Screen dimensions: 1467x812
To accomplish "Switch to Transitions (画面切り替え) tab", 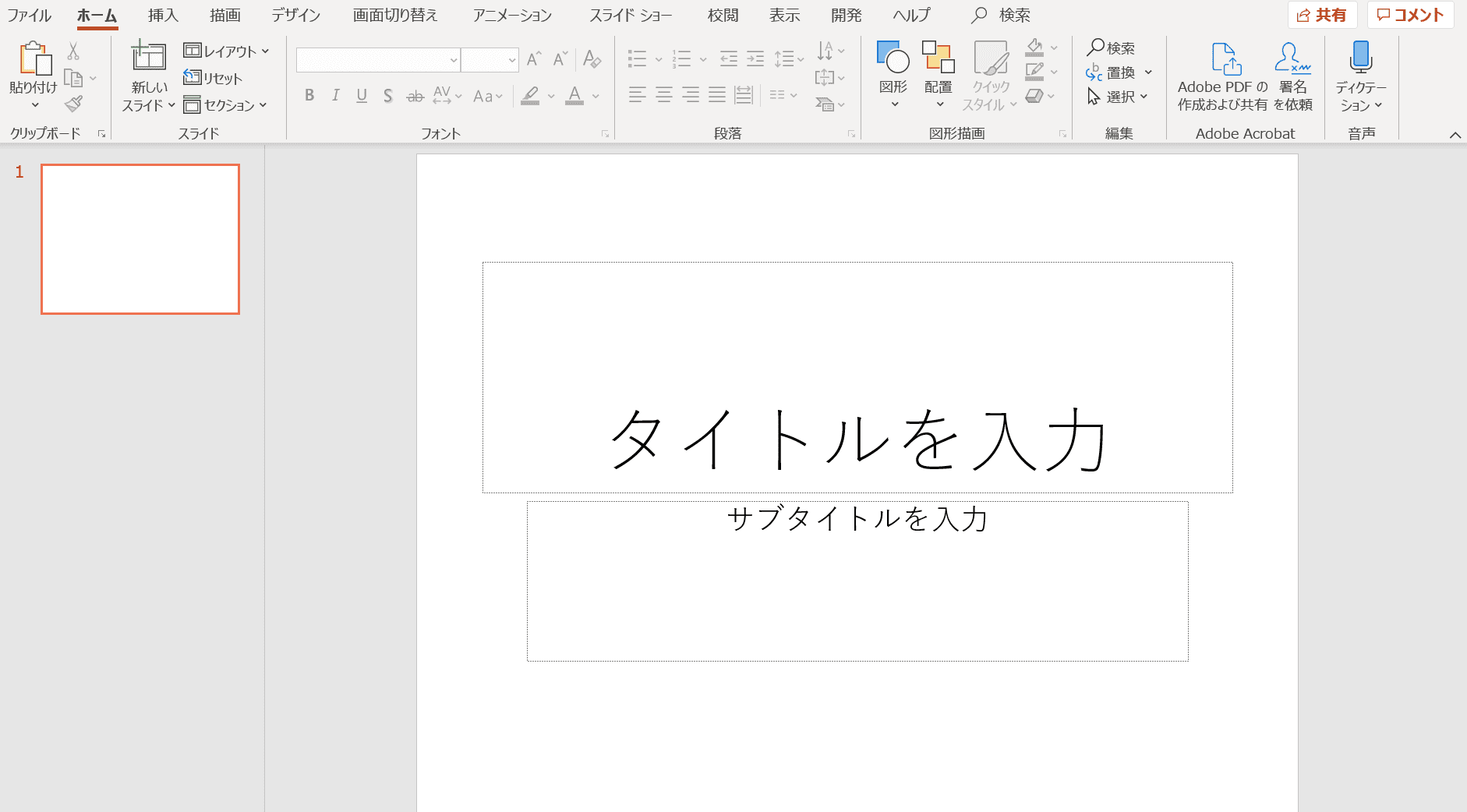I will click(x=394, y=16).
